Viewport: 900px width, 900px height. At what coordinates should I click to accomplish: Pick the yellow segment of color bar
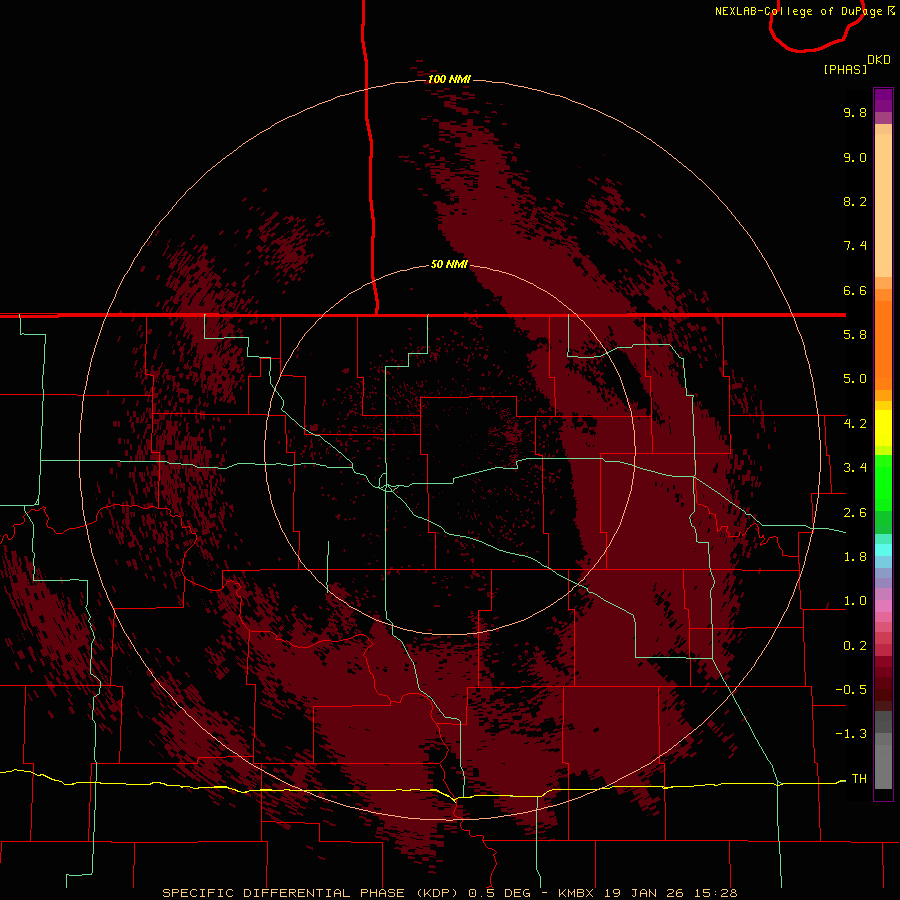883,428
